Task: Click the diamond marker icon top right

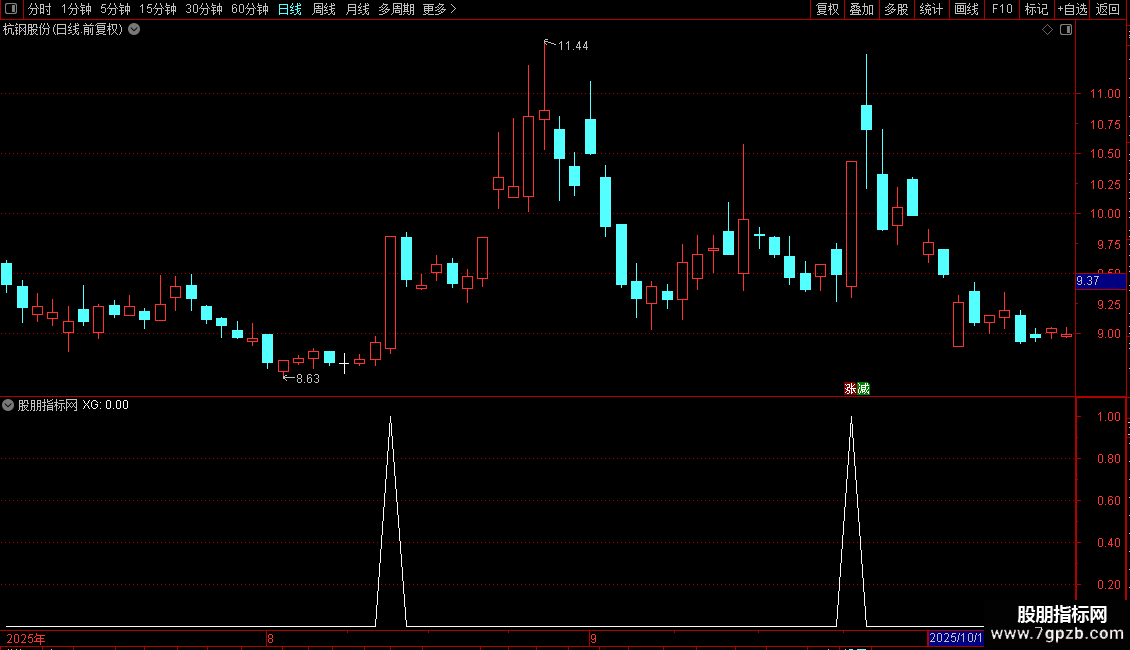Action: click(1047, 30)
